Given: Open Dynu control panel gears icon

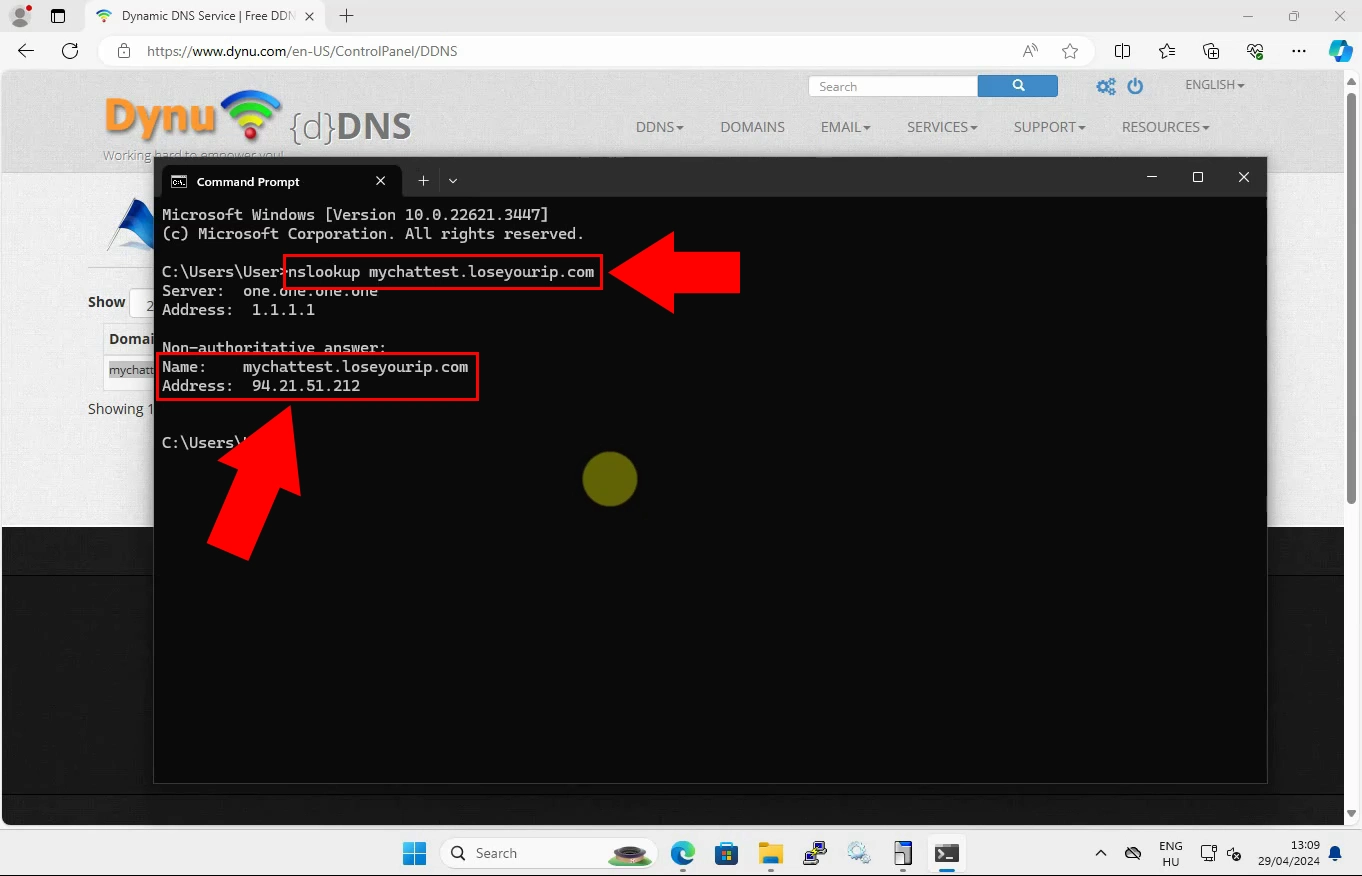Looking at the screenshot, I should pos(1105,87).
